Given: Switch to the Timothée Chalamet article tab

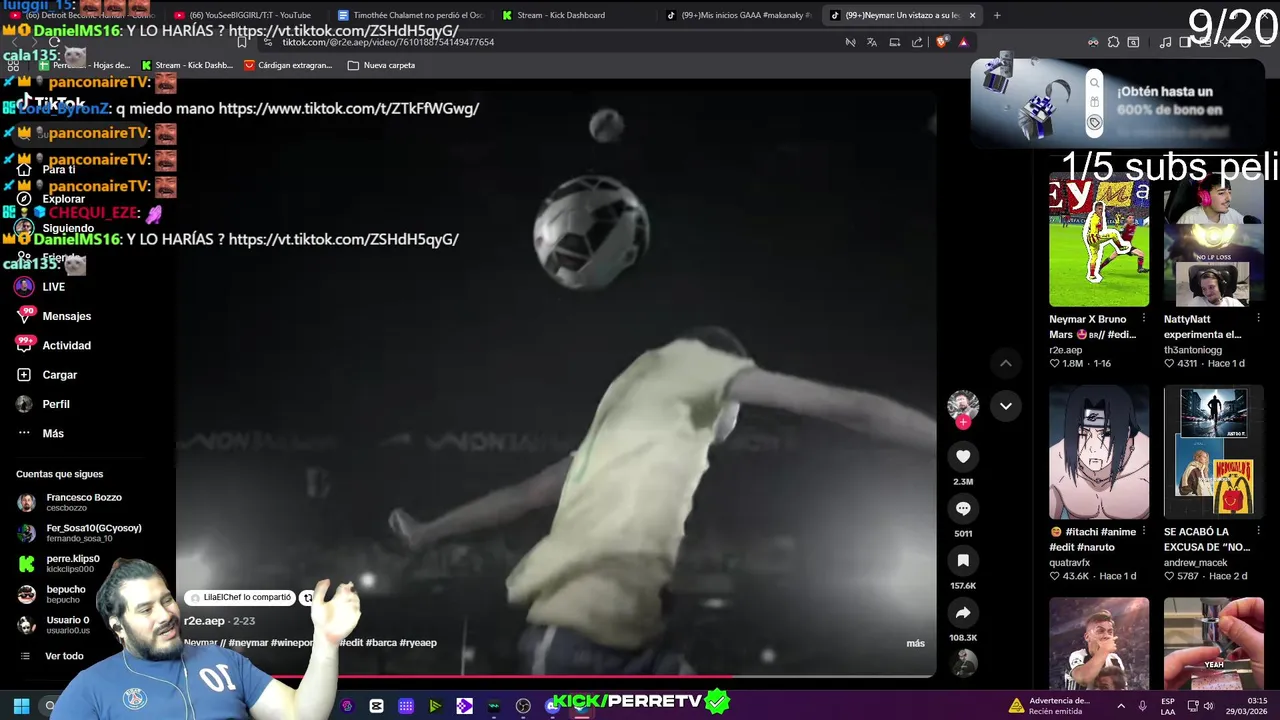Looking at the screenshot, I should (410, 15).
